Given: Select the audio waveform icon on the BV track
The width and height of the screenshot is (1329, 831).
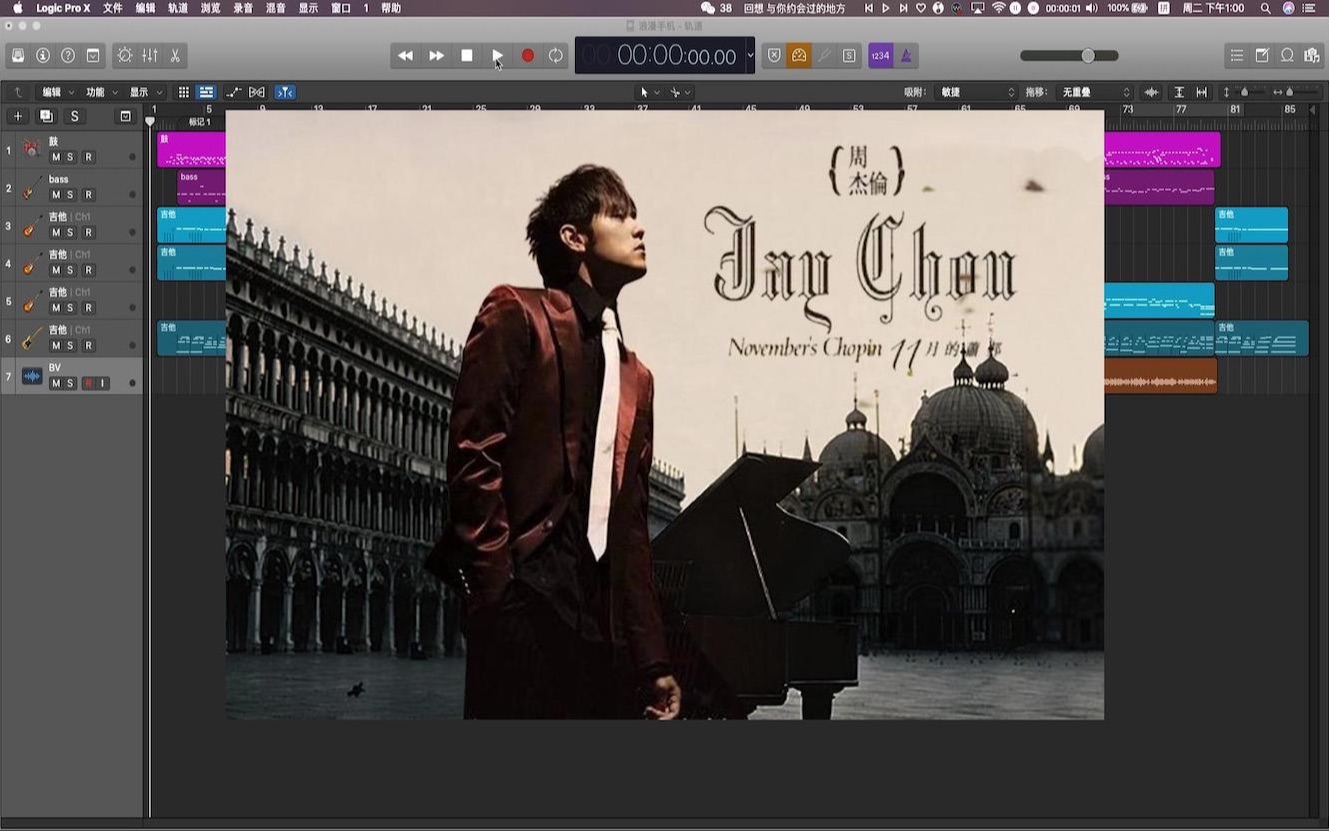Looking at the screenshot, I should (32, 376).
